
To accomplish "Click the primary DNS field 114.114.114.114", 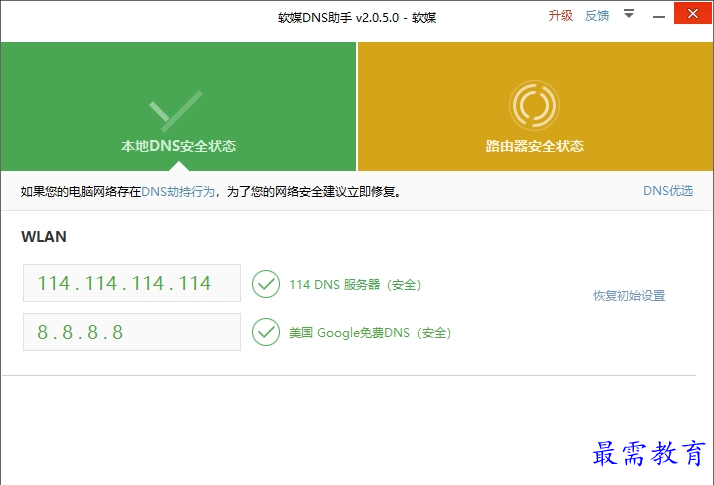I will coord(132,283).
